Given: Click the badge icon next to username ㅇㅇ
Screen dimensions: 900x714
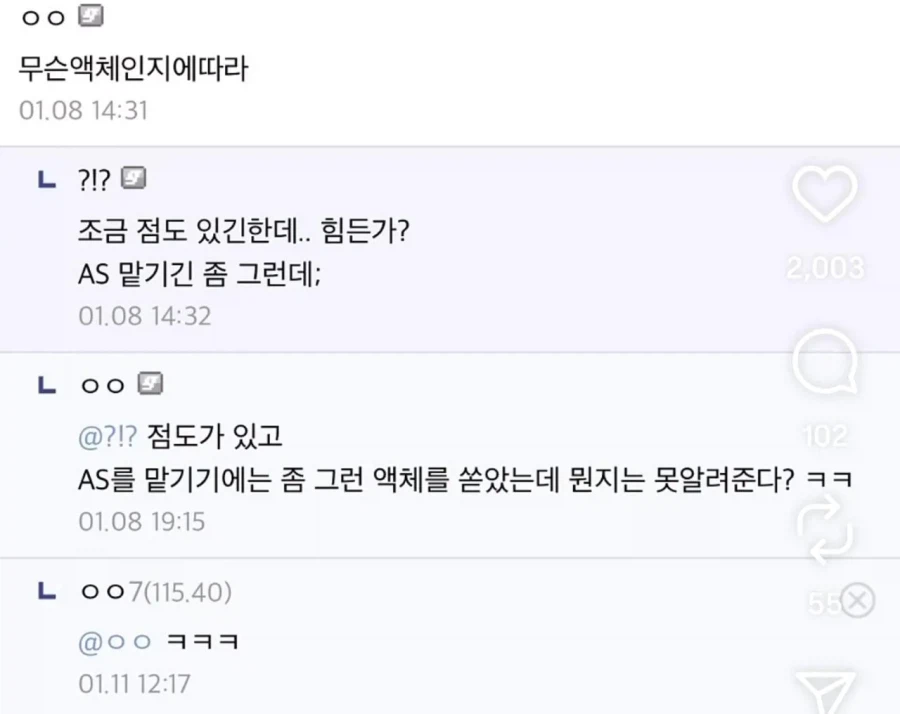Looking at the screenshot, I should pyautogui.click(x=90, y=16).
